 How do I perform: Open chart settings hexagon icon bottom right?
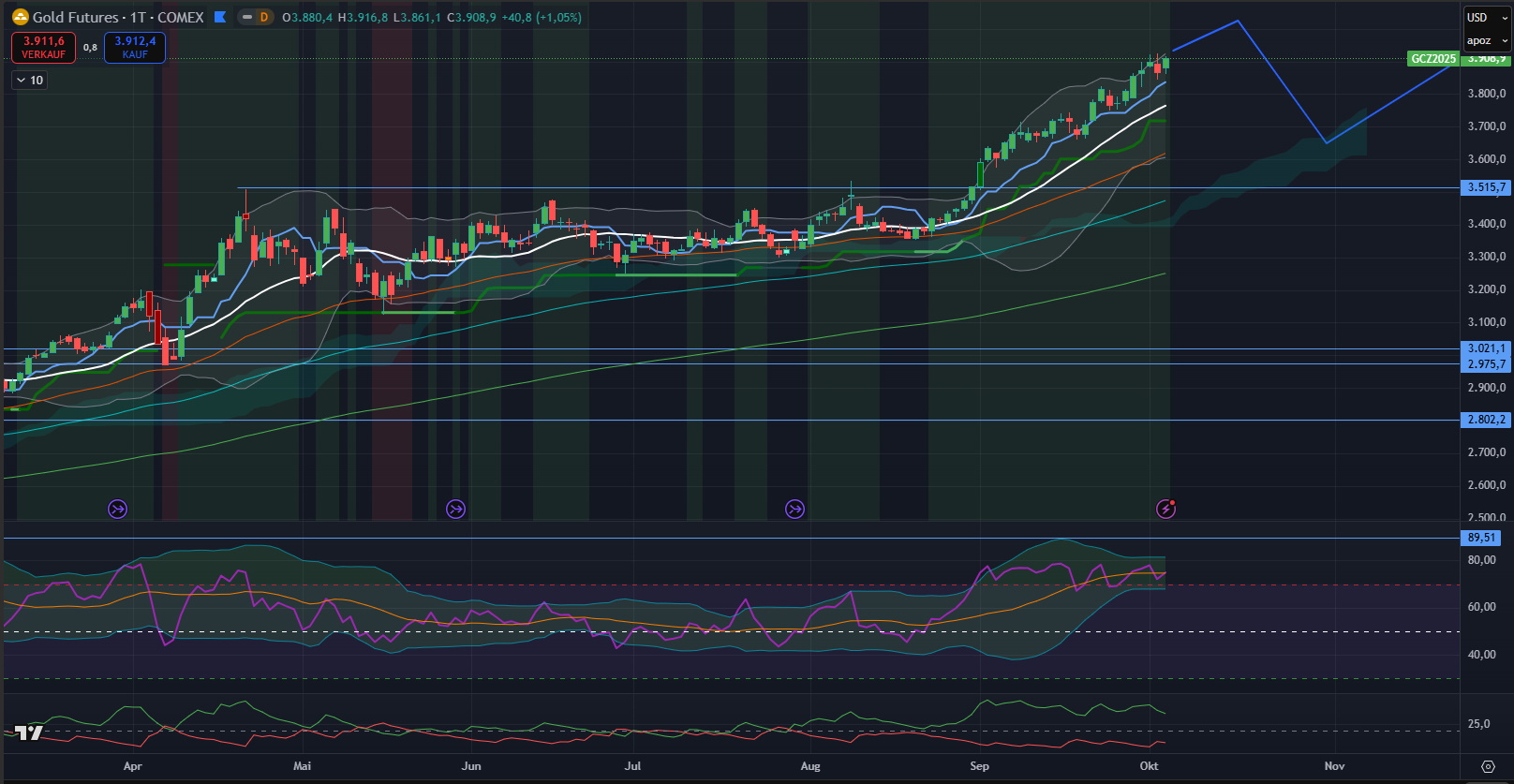(x=1487, y=766)
